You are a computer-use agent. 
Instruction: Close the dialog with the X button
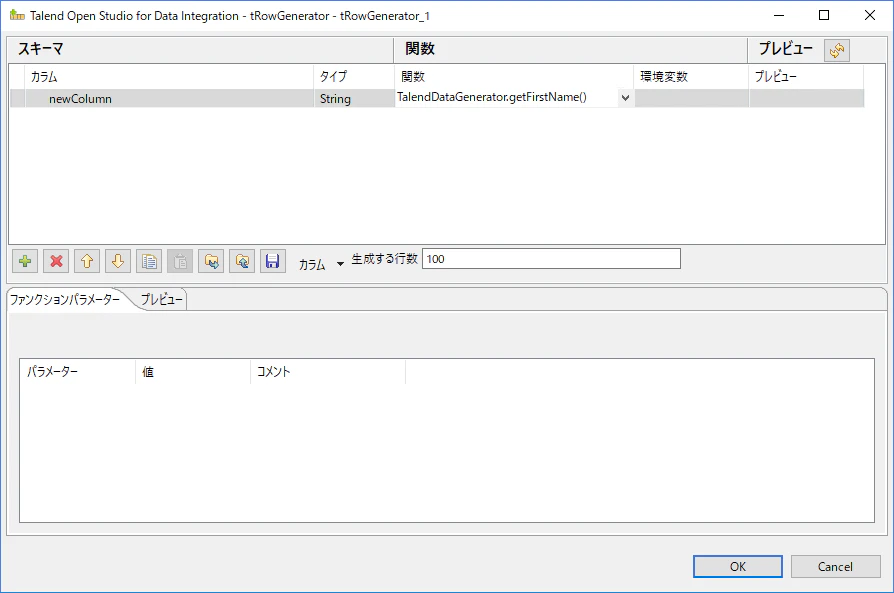click(869, 15)
